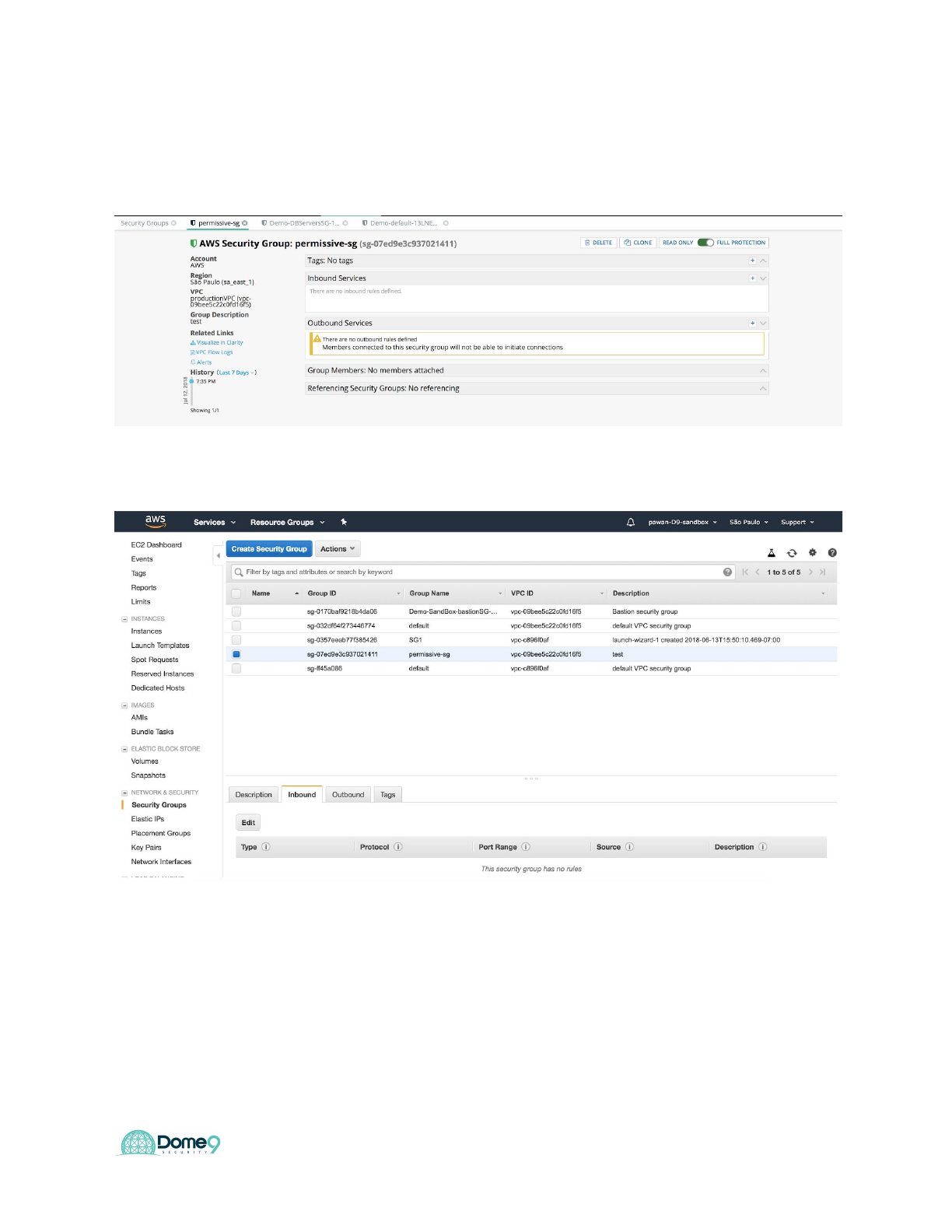Close the permissive-sg tab in Dome9

(x=245, y=223)
